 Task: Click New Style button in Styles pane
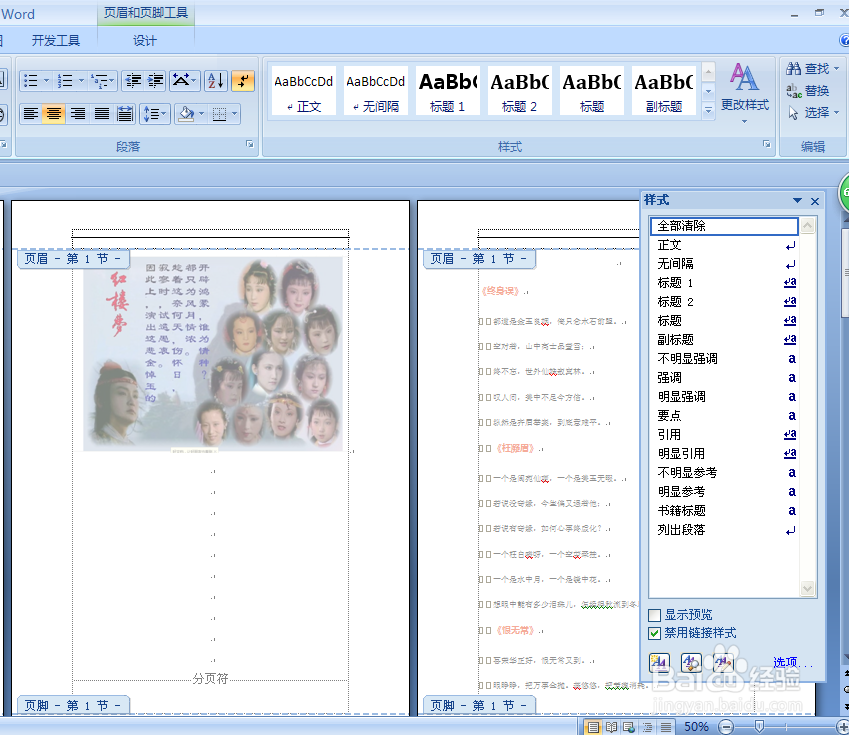pyautogui.click(x=659, y=662)
